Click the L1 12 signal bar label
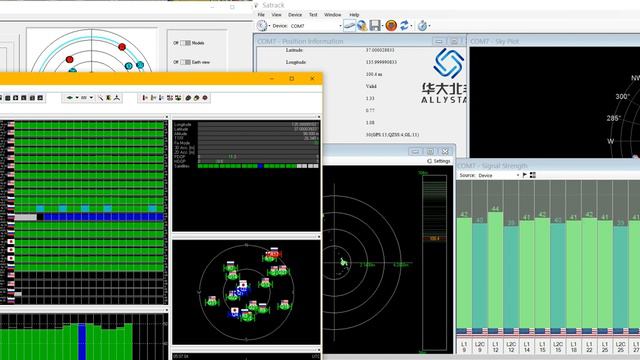Viewport: 640px width, 360px height. [x=495, y=347]
